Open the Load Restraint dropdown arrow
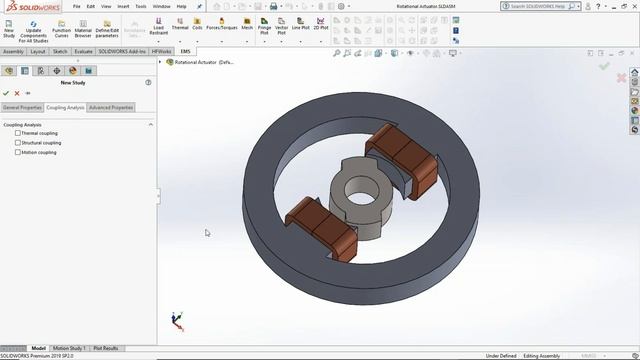This screenshot has height=360, width=640. pos(158,41)
